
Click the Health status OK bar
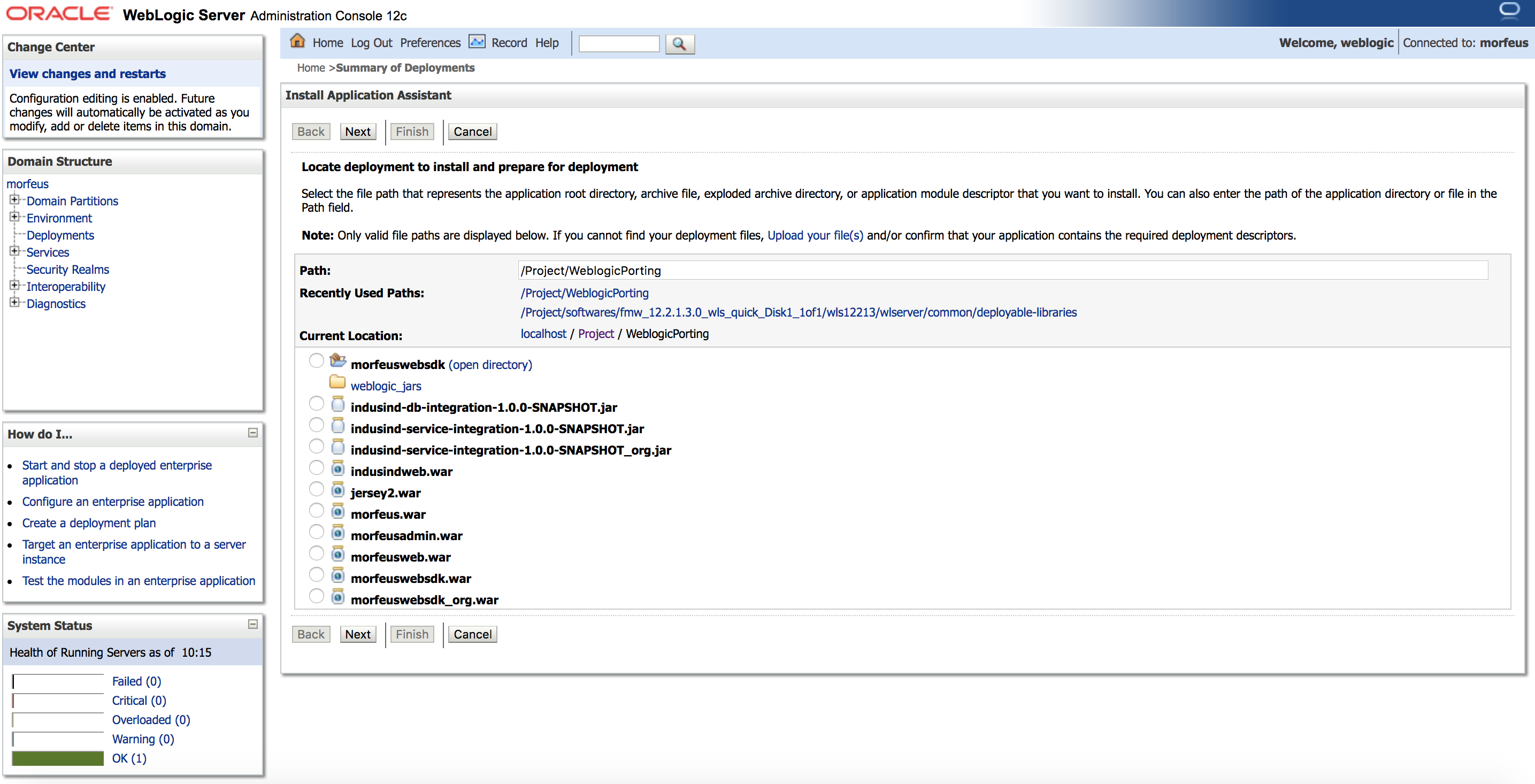pos(57,758)
